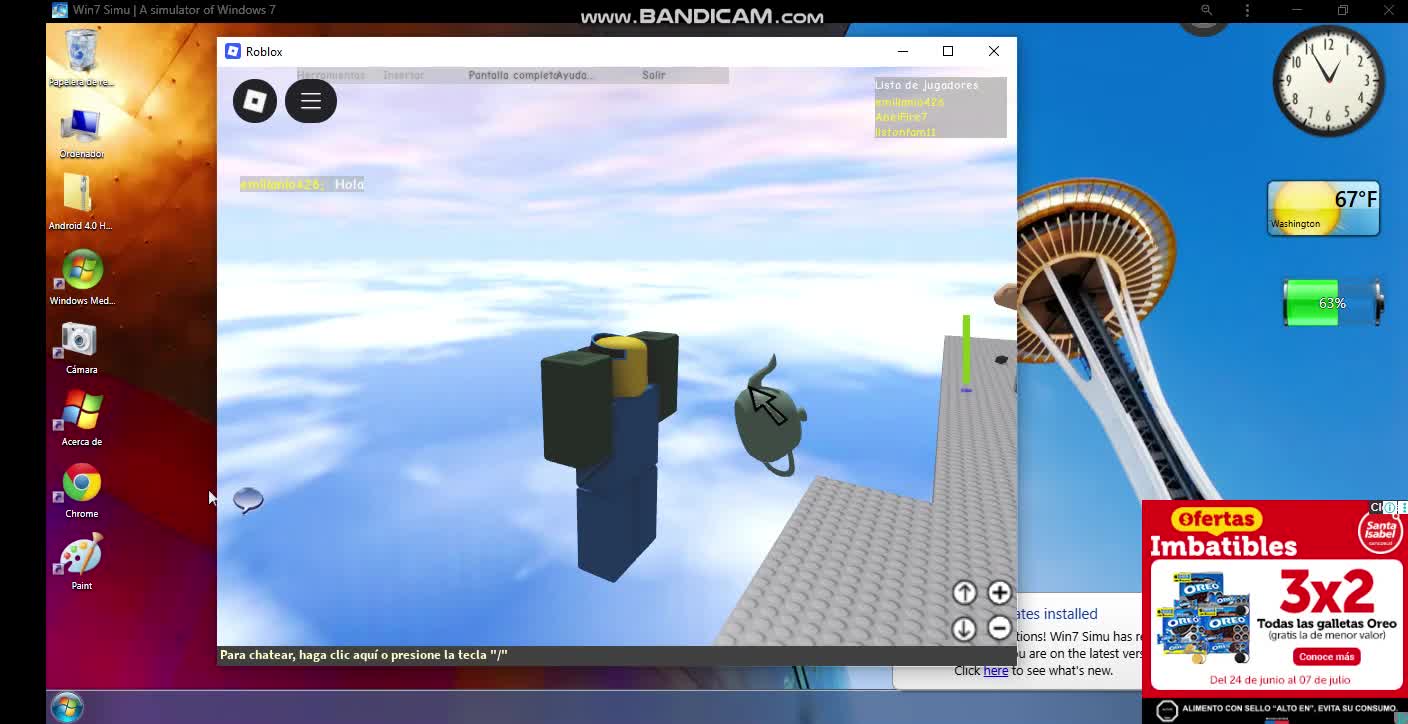Launch Chrome from the desktop
The width and height of the screenshot is (1408, 724).
(x=82, y=490)
